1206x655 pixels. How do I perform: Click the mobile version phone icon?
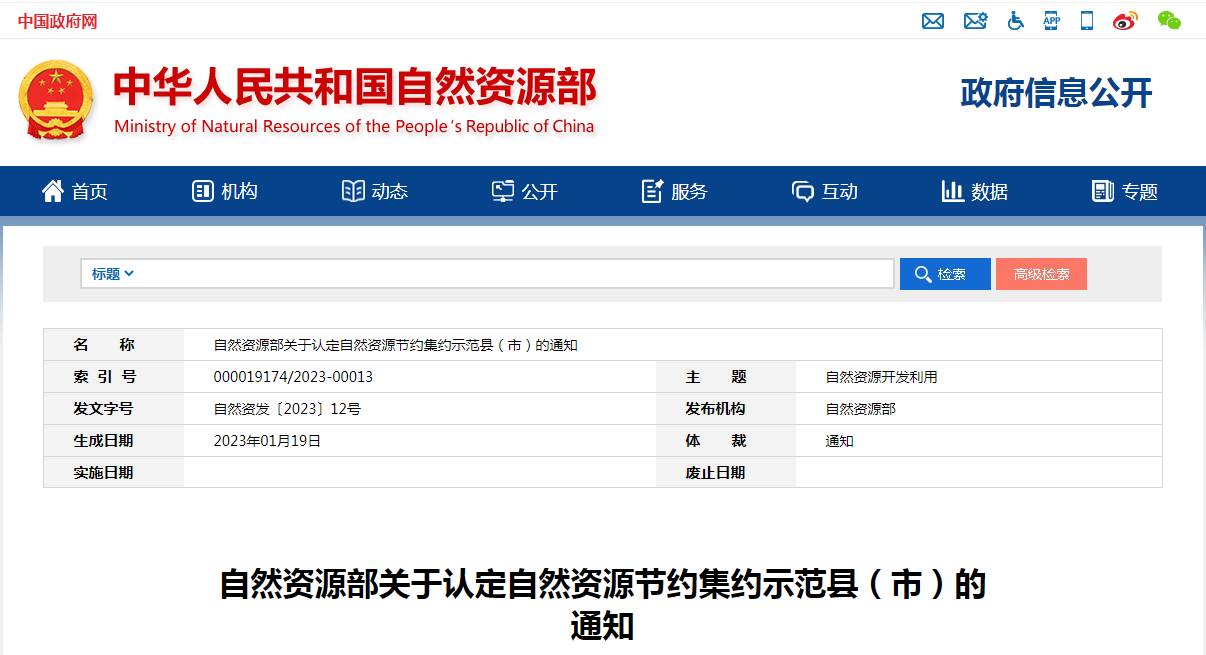tap(1087, 21)
